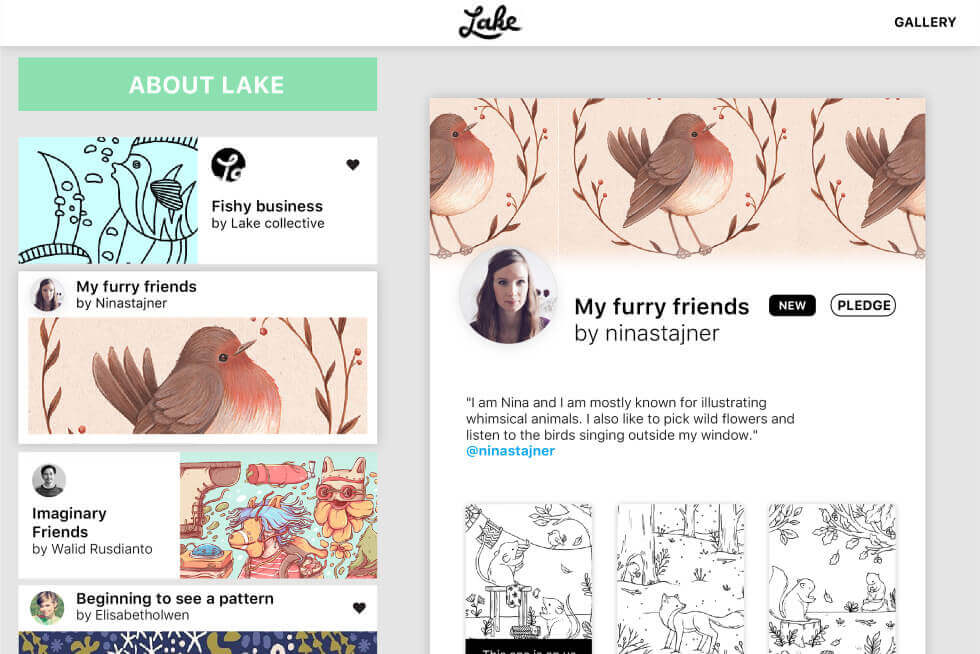Screen dimensions: 980x654
Task: Open the About Lake banner
Action: tap(198, 84)
